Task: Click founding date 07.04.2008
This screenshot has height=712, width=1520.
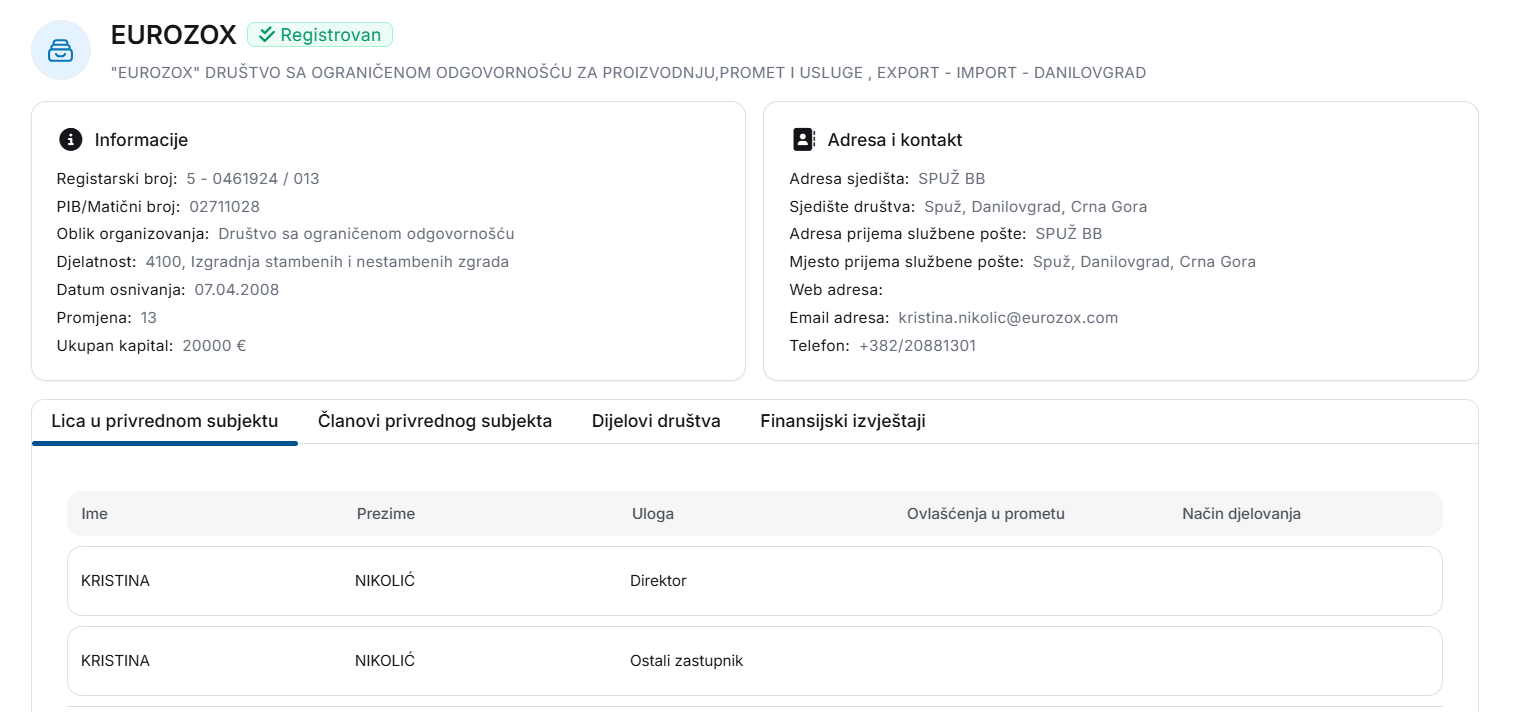Action: 237,290
